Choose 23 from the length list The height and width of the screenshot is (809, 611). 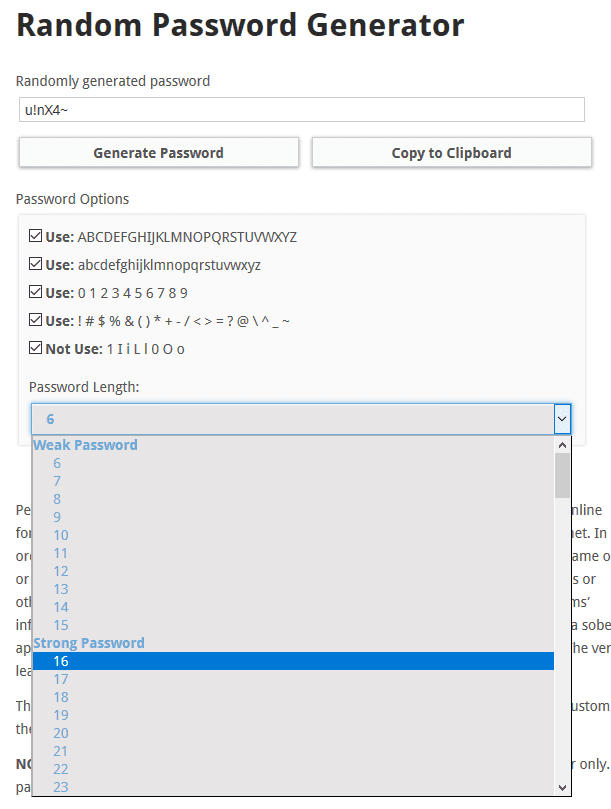(x=61, y=787)
